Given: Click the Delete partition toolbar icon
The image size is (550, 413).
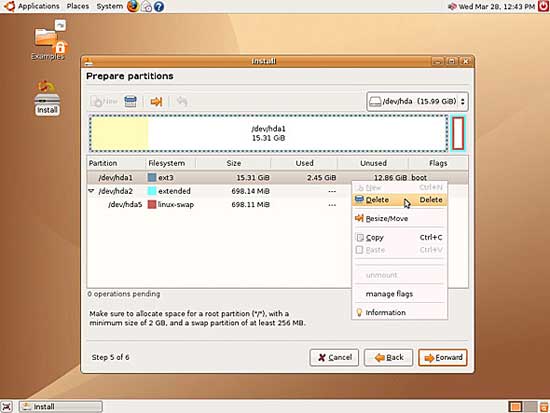Looking at the screenshot, I should point(130,101).
